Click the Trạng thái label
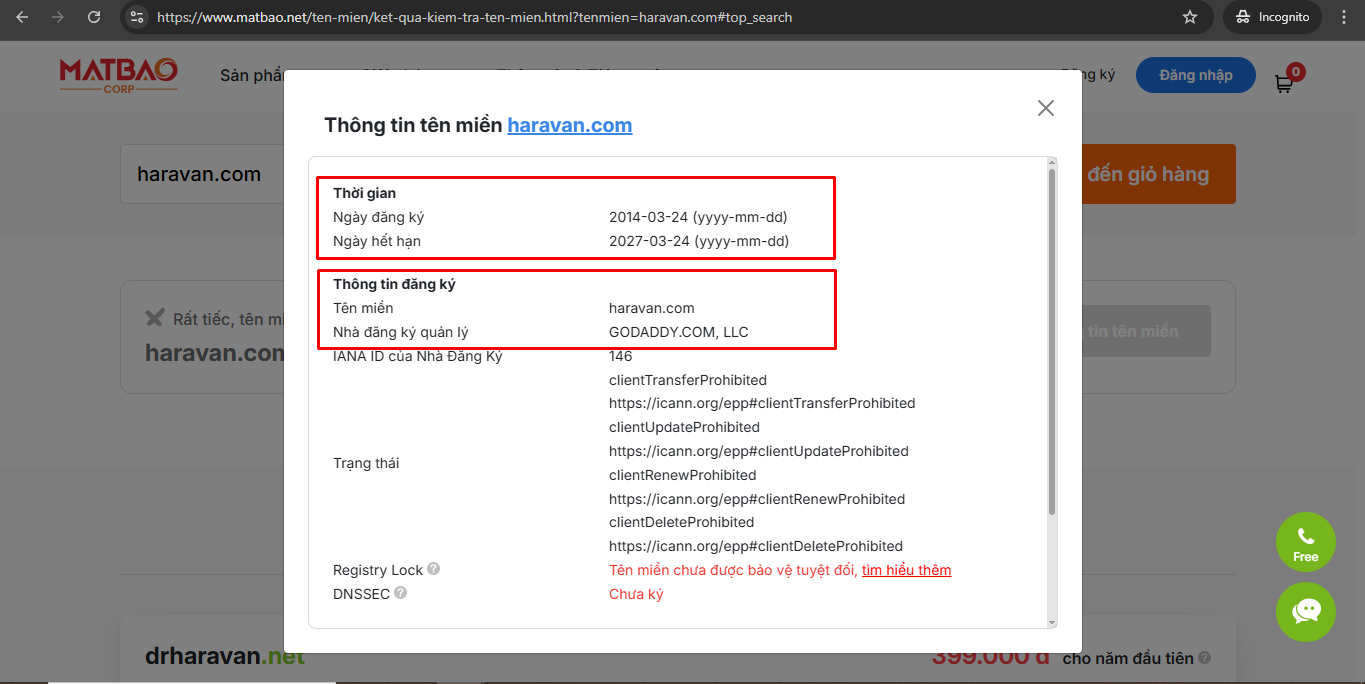Viewport: 1365px width, 684px height. click(x=366, y=463)
